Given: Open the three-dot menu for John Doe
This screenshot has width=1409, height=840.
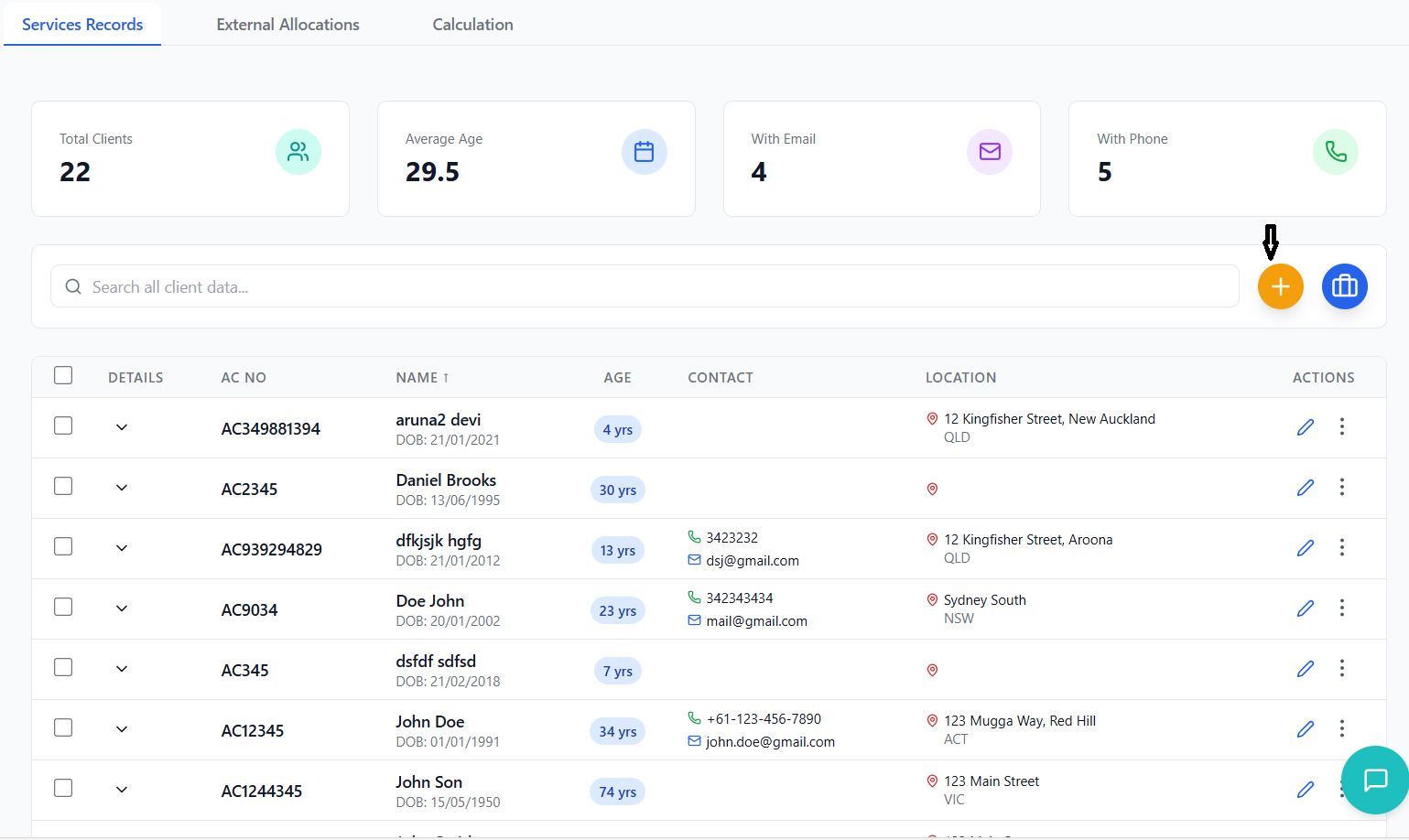Looking at the screenshot, I should 1342,729.
